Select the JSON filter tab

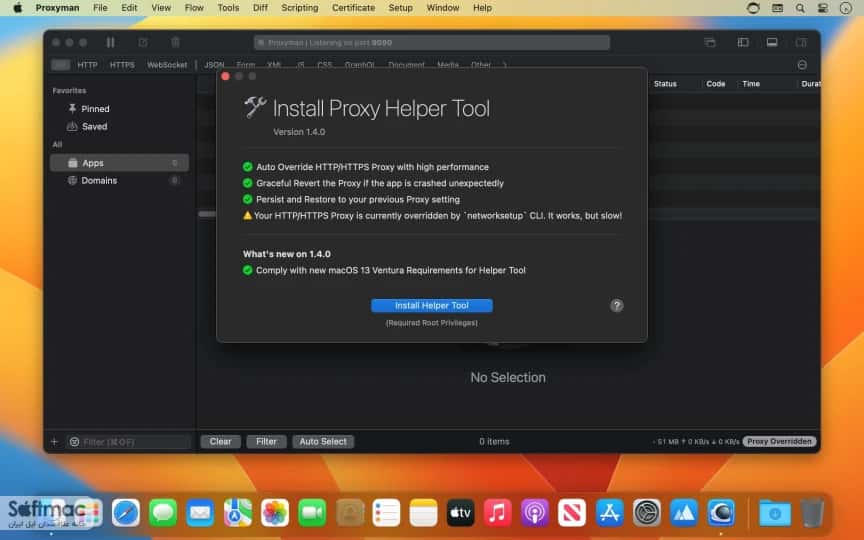214,65
